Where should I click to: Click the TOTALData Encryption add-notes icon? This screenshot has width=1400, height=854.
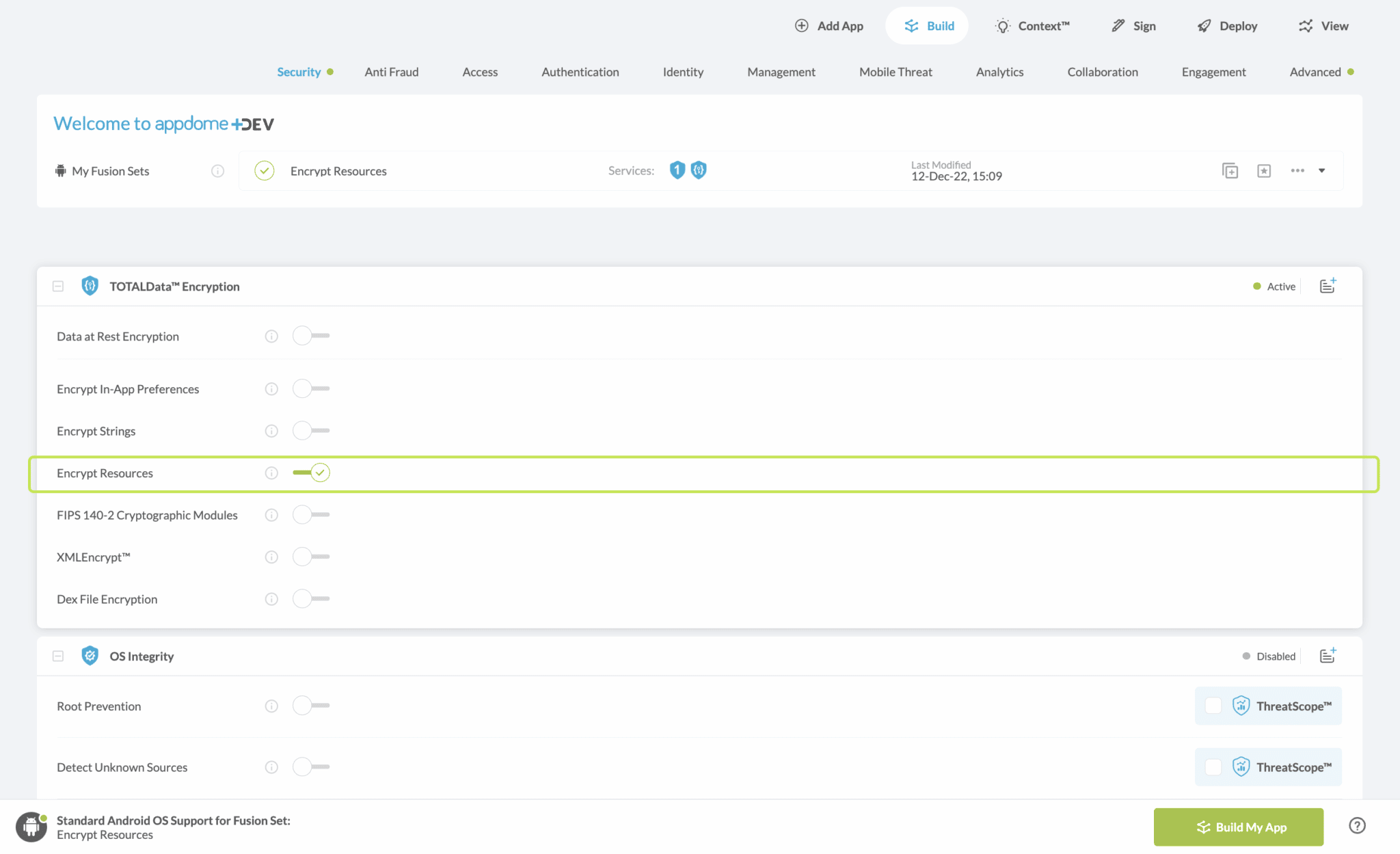point(1327,286)
